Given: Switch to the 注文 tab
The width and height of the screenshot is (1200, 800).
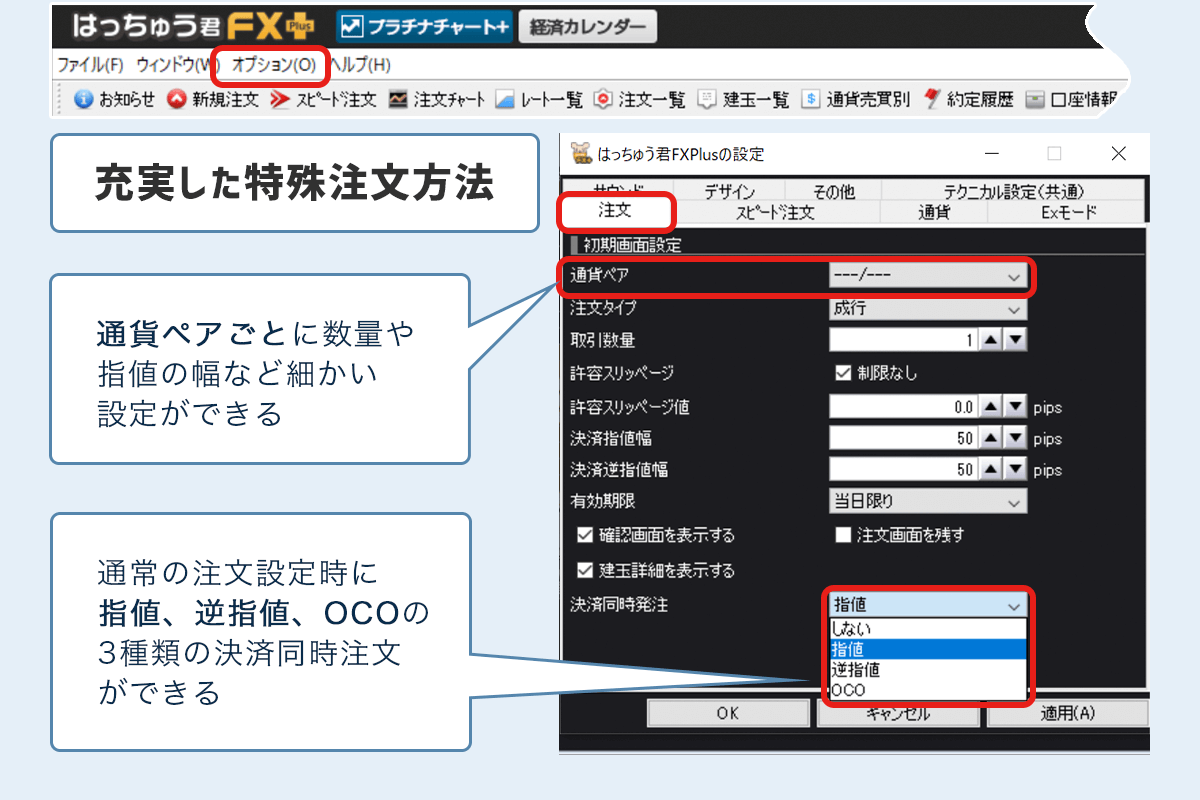Looking at the screenshot, I should pos(615,211).
